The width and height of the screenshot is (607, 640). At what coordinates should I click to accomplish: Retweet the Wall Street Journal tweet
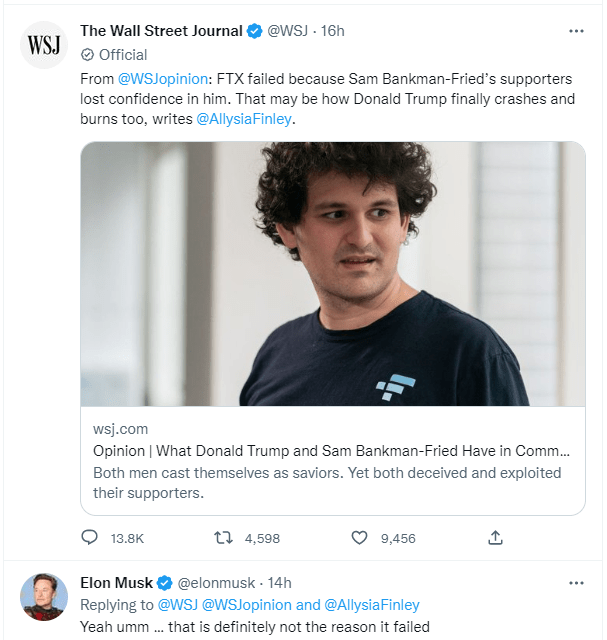pos(224,538)
